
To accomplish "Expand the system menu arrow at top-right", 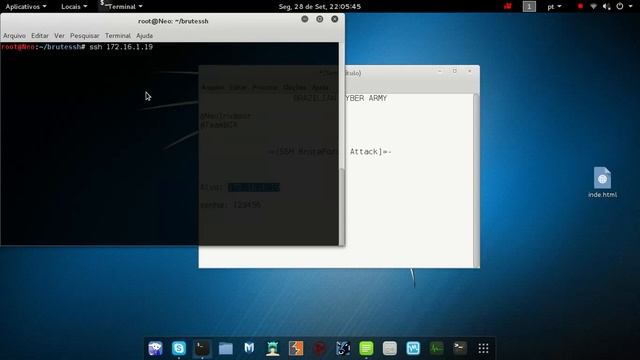I will coord(631,7).
